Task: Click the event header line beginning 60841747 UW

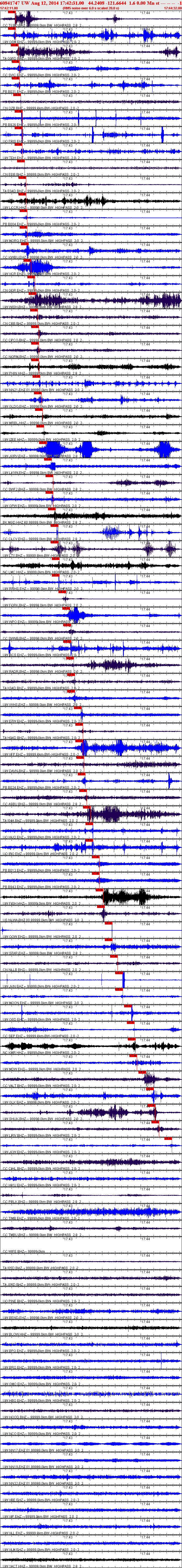Action: tap(91, 3)
